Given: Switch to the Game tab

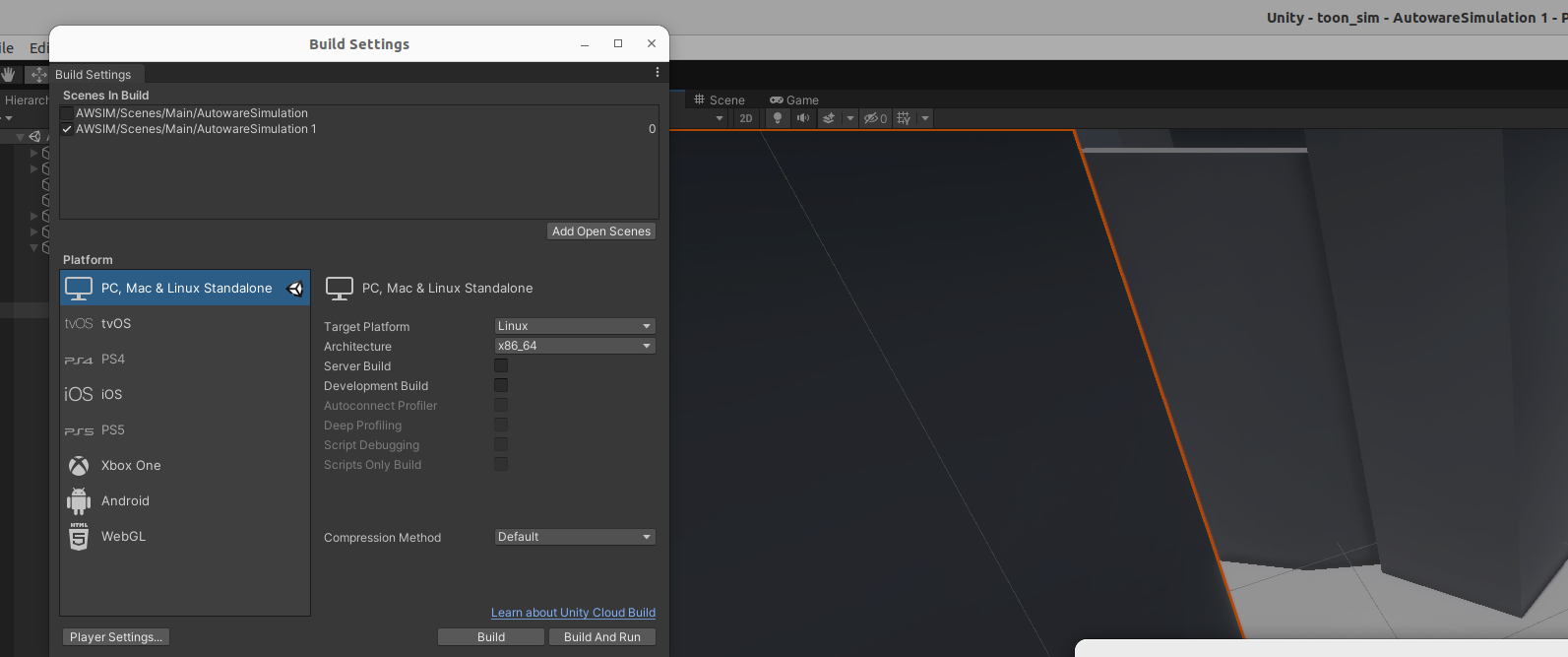Looking at the screenshot, I should point(794,99).
